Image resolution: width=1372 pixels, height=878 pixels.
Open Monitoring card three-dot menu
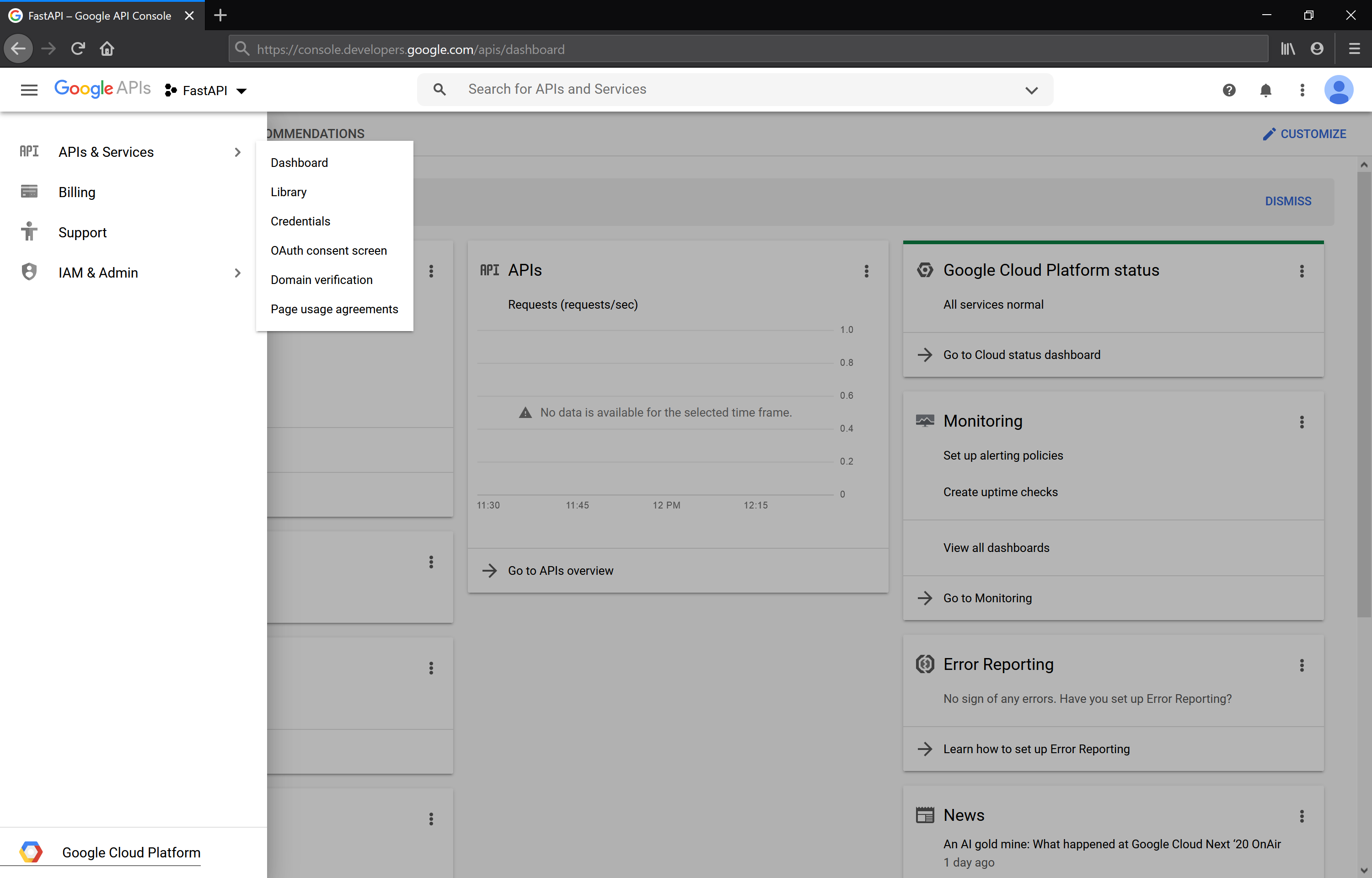click(1301, 422)
